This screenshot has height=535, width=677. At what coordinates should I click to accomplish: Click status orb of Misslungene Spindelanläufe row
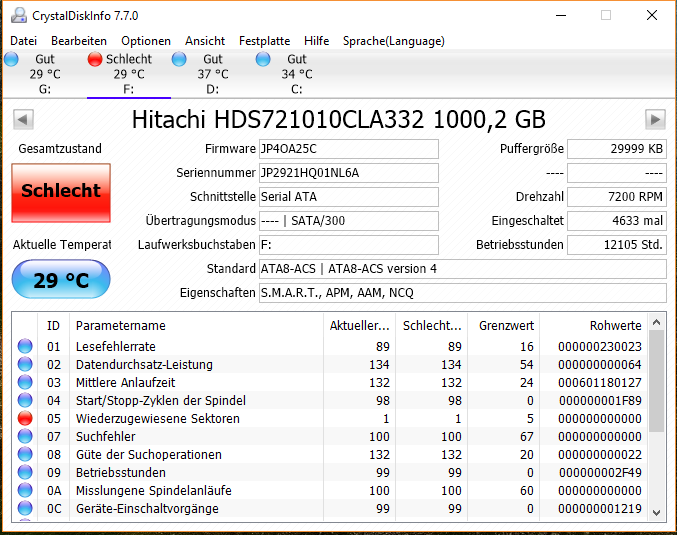(x=25, y=491)
